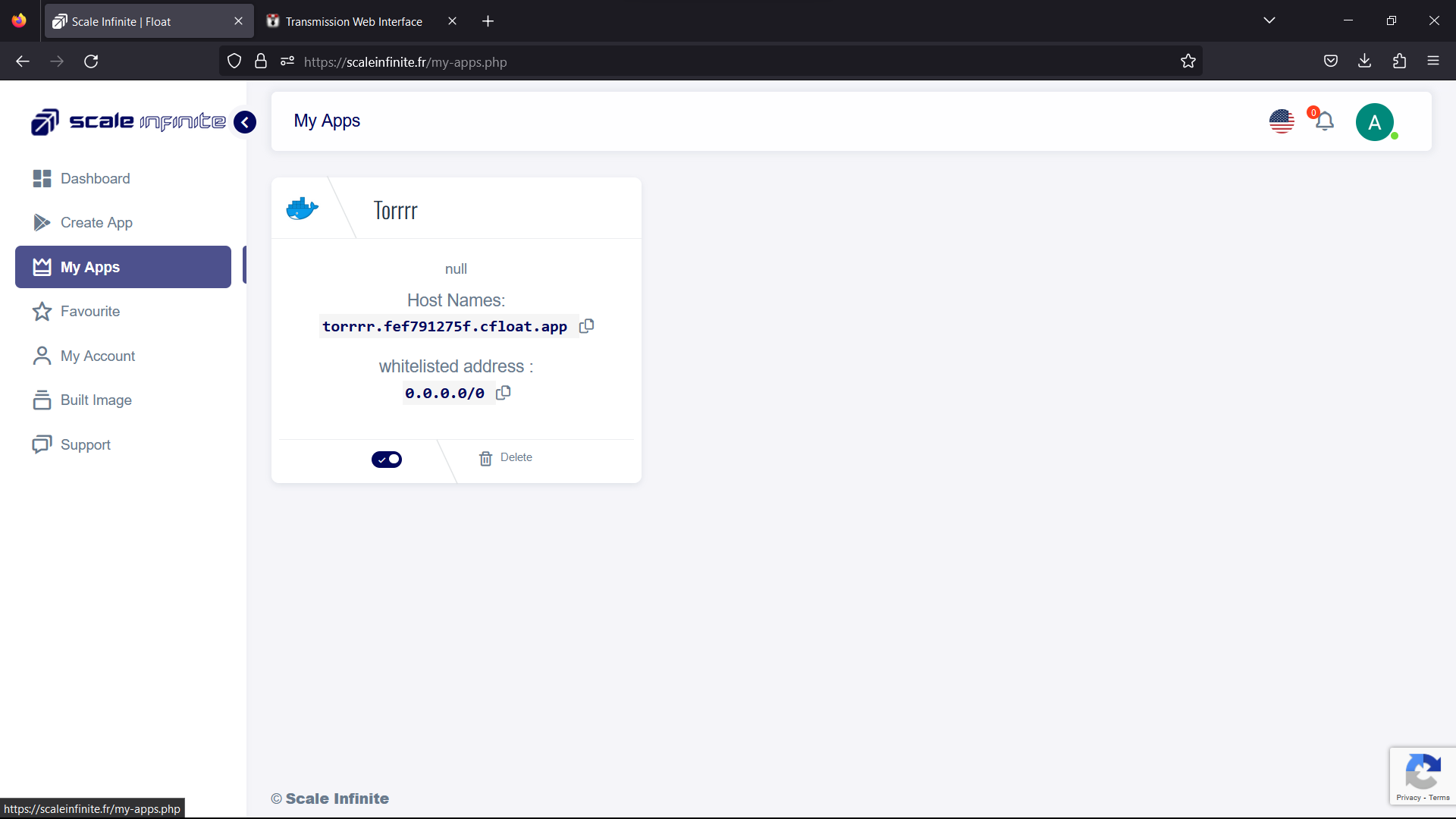
Task: Open site permissions icon in address bar
Action: pos(287,61)
